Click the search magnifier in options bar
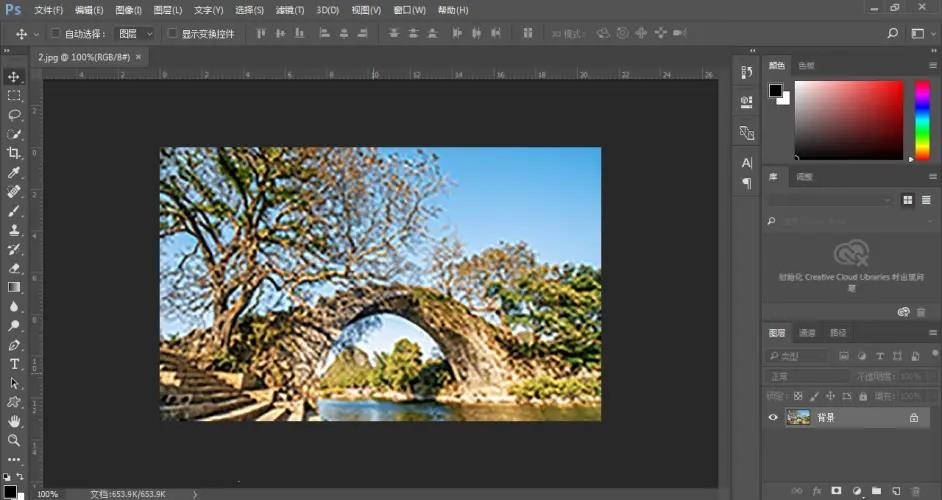942x500 pixels. click(893, 33)
